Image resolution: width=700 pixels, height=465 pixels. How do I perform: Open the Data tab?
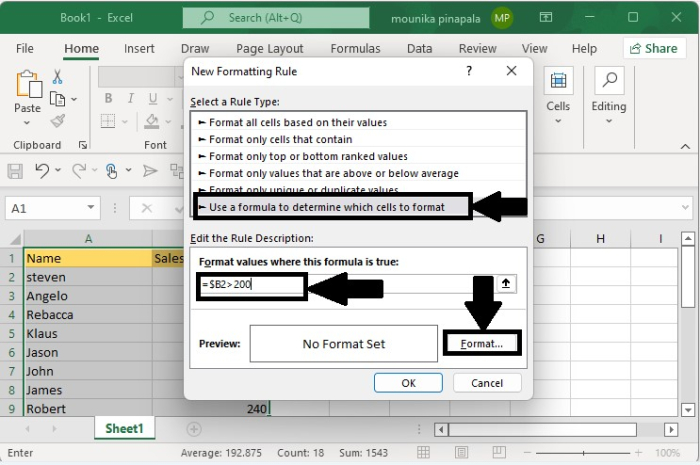pyautogui.click(x=419, y=48)
